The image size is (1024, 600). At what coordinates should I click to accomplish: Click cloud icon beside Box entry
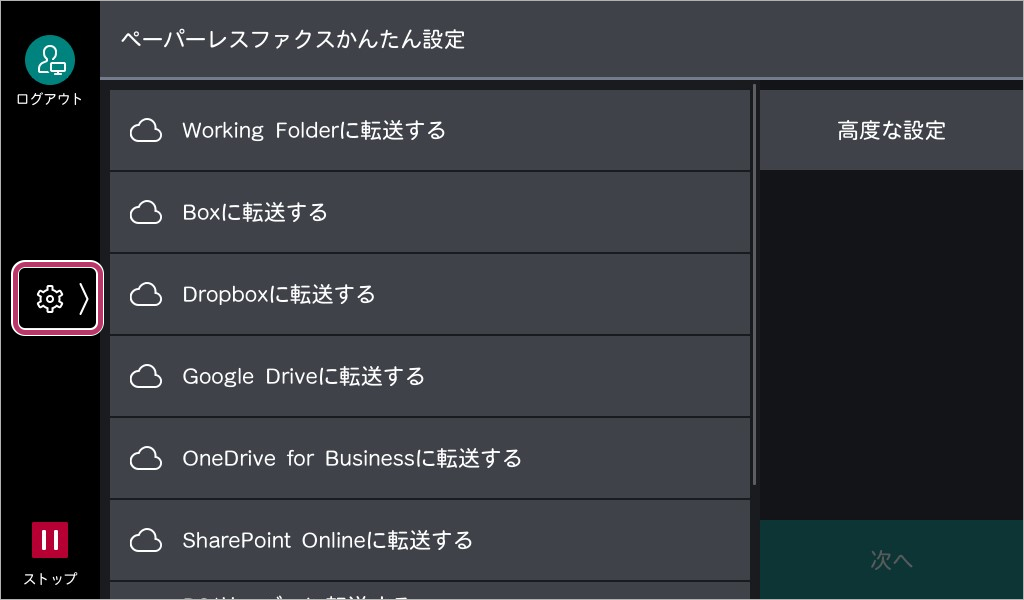[146, 213]
